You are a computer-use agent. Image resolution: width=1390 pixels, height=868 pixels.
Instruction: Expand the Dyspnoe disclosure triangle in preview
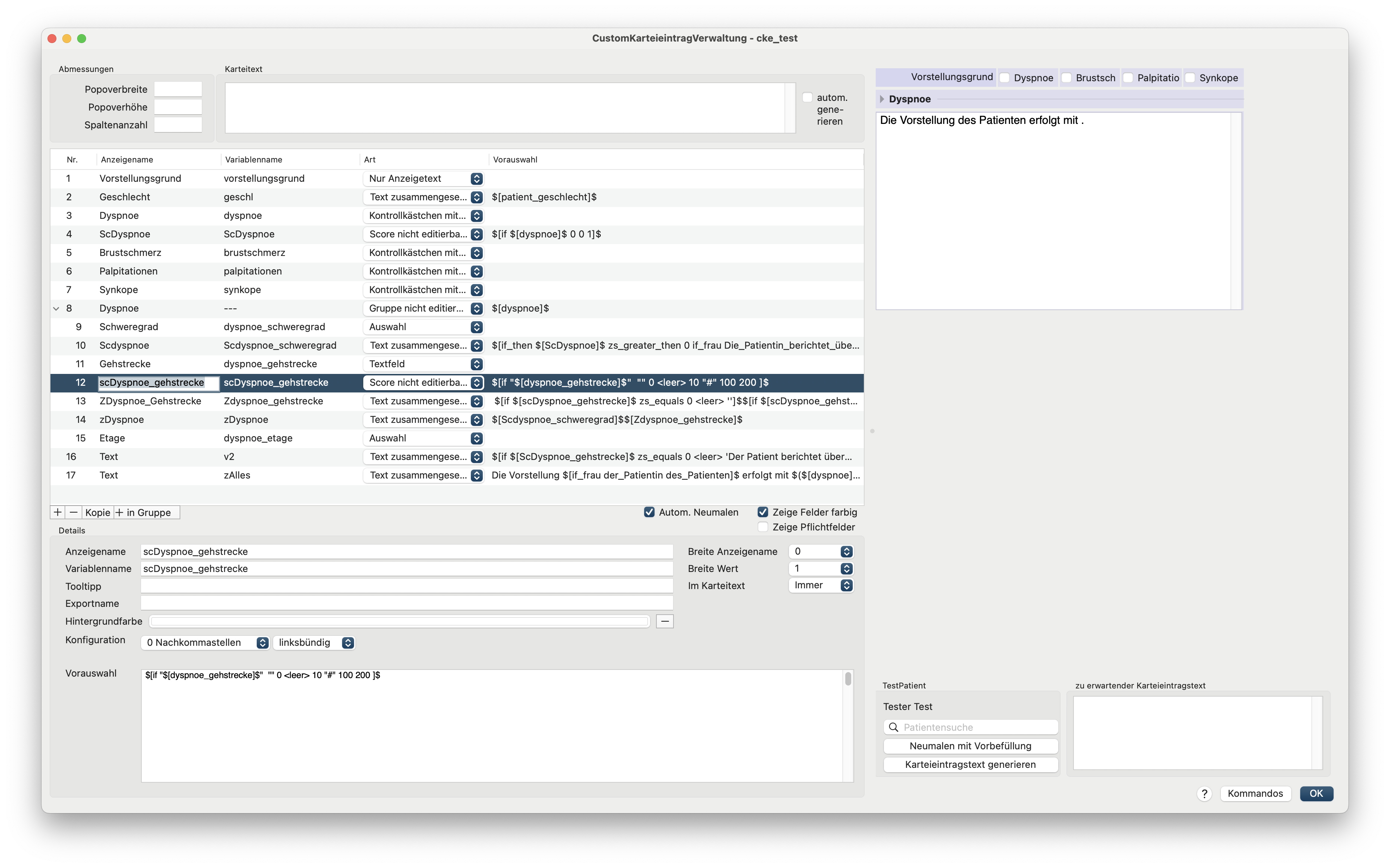pyautogui.click(x=882, y=99)
